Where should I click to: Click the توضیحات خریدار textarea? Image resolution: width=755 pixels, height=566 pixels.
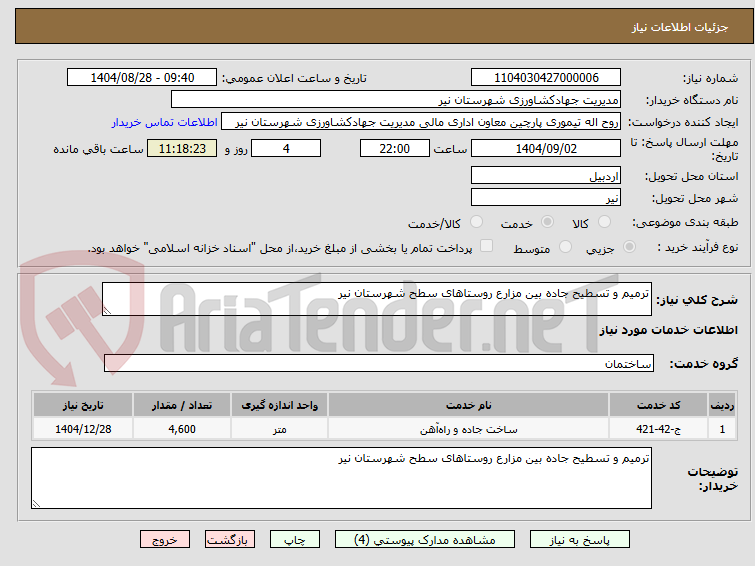click(341, 478)
